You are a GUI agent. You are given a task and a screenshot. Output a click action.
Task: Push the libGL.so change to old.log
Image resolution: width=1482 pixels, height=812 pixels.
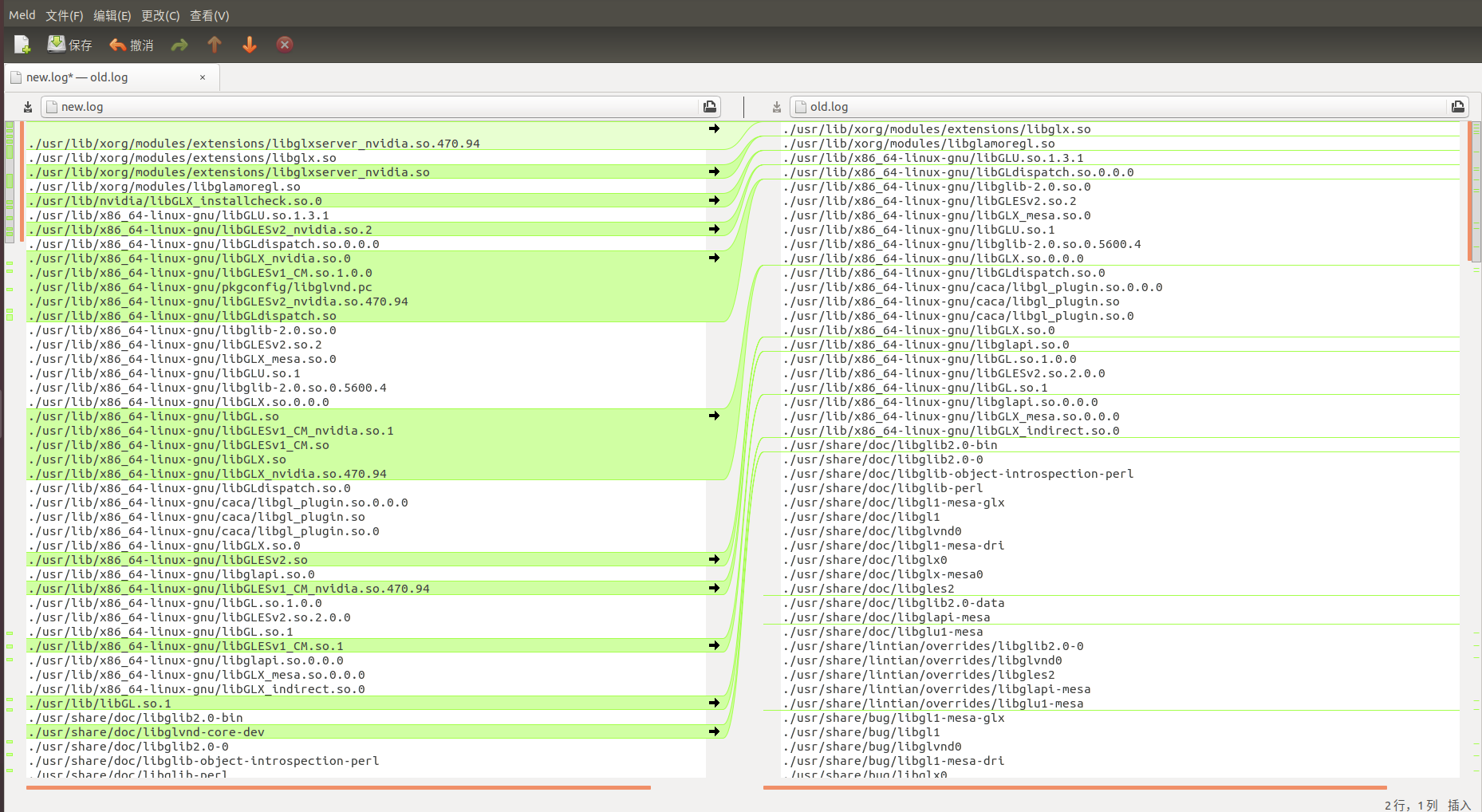pyautogui.click(x=714, y=415)
